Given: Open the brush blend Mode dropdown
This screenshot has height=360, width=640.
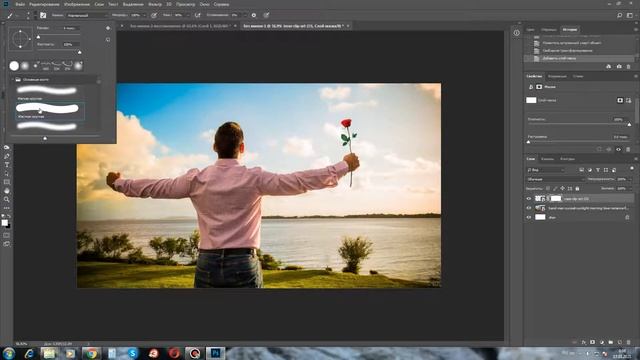Looking at the screenshot, I should (87, 15).
